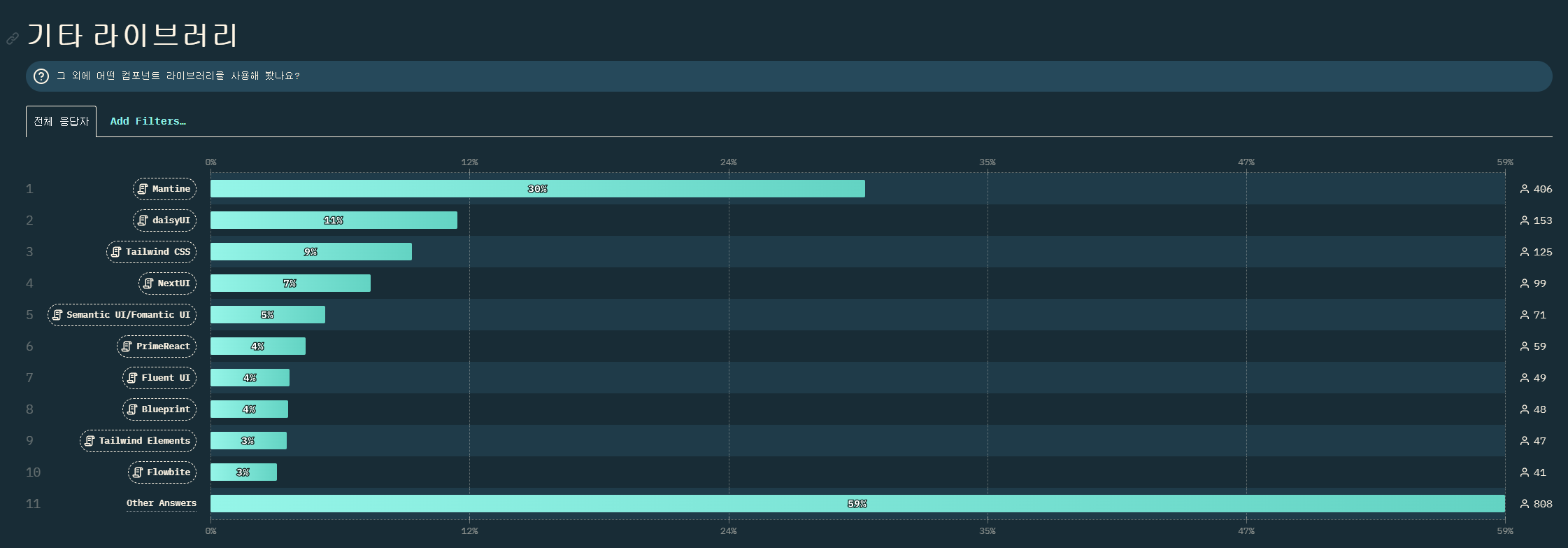Open the daisyUI library label
Image resolution: width=1568 pixels, height=548 pixels.
point(164,220)
